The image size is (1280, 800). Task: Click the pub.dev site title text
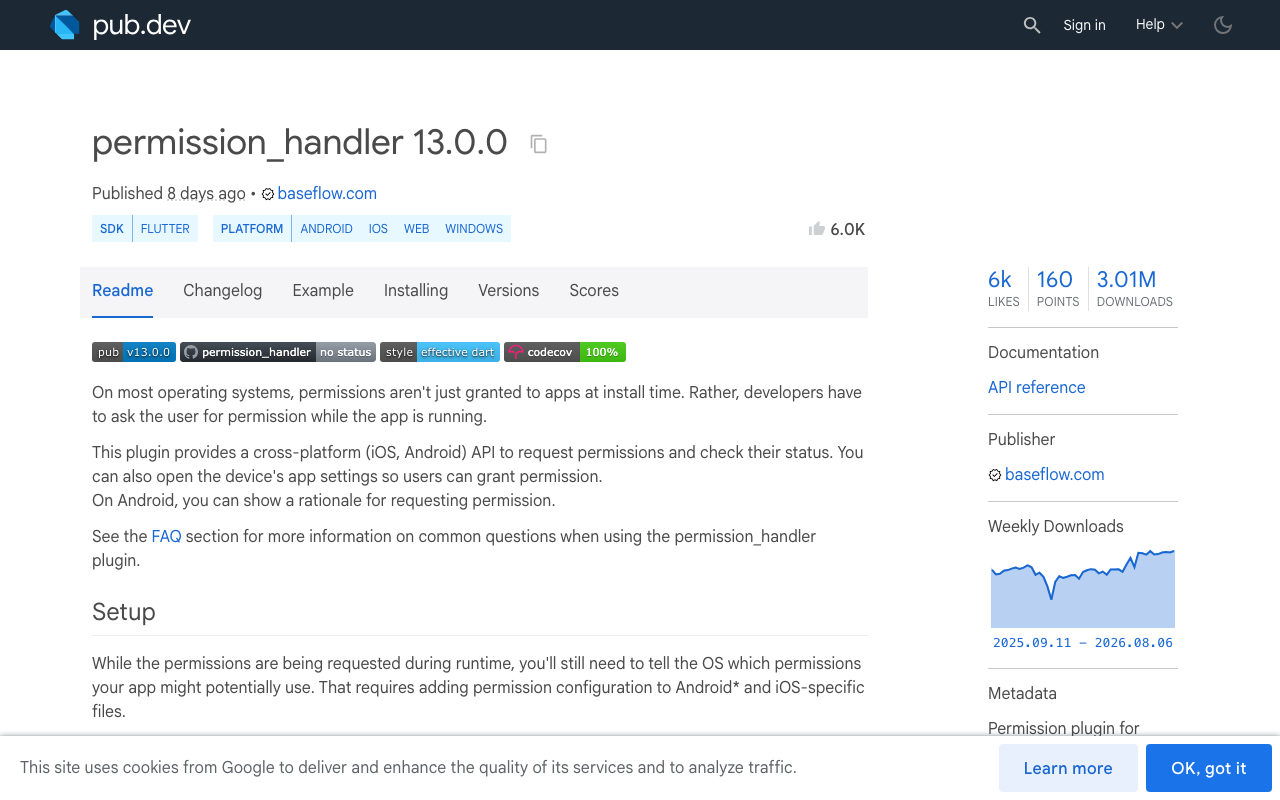coord(142,26)
